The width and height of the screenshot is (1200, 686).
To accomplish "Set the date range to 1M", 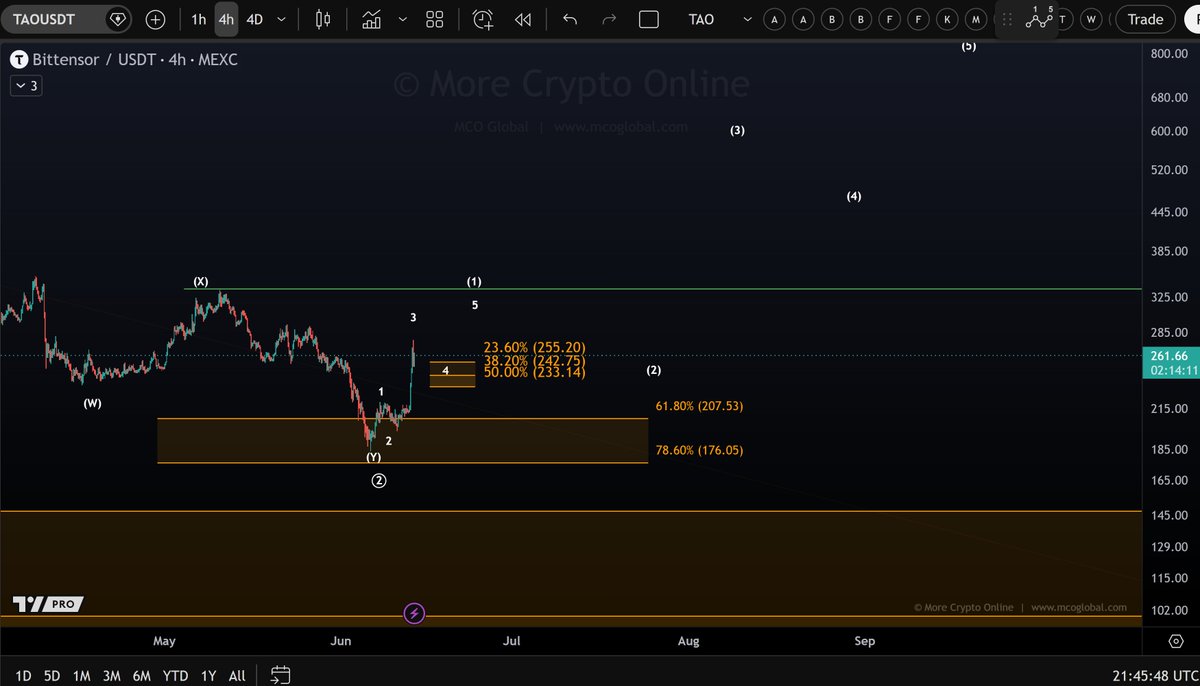I will tap(82, 675).
